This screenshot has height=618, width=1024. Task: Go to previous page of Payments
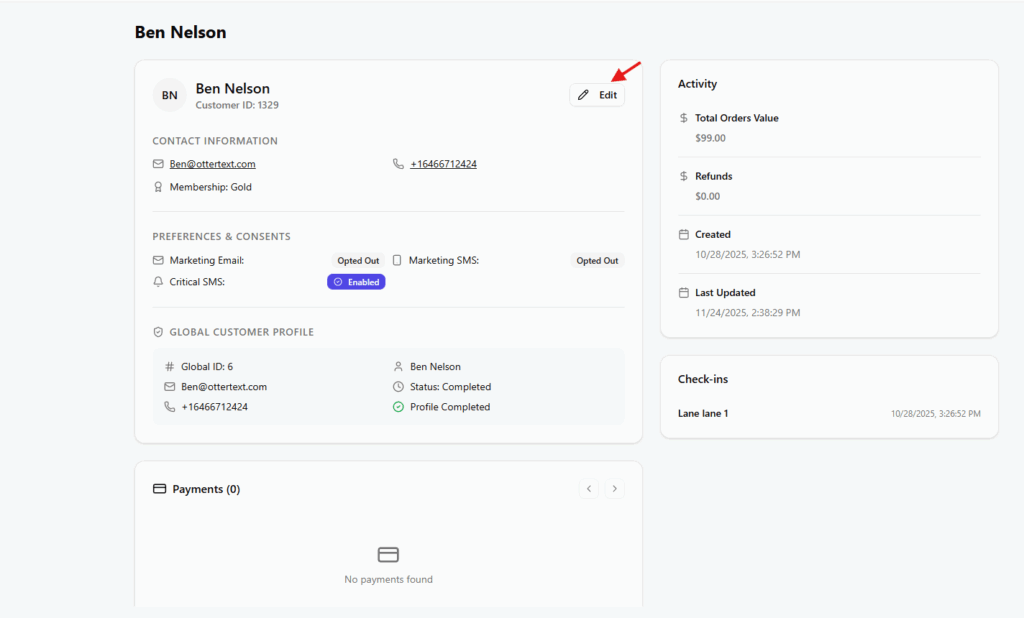pyautogui.click(x=589, y=489)
